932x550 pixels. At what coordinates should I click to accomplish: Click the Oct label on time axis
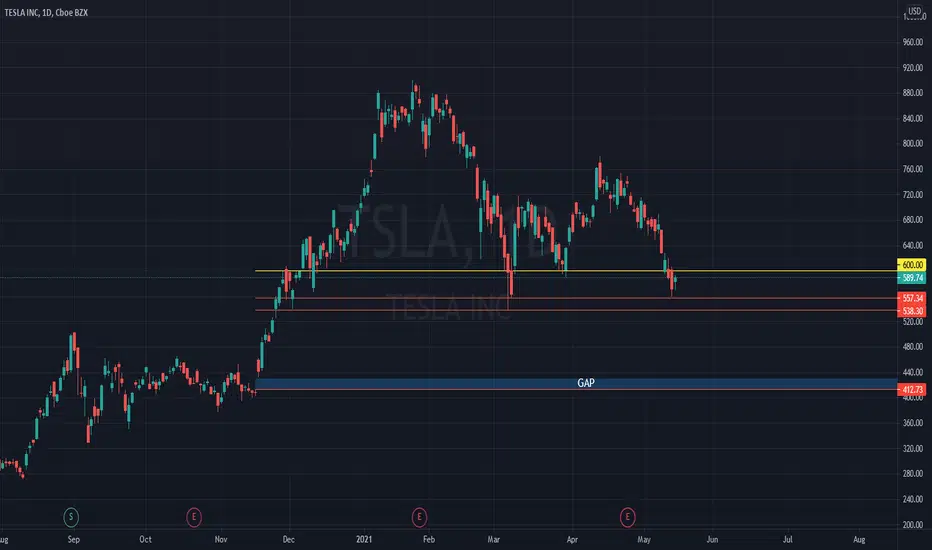pyautogui.click(x=145, y=539)
